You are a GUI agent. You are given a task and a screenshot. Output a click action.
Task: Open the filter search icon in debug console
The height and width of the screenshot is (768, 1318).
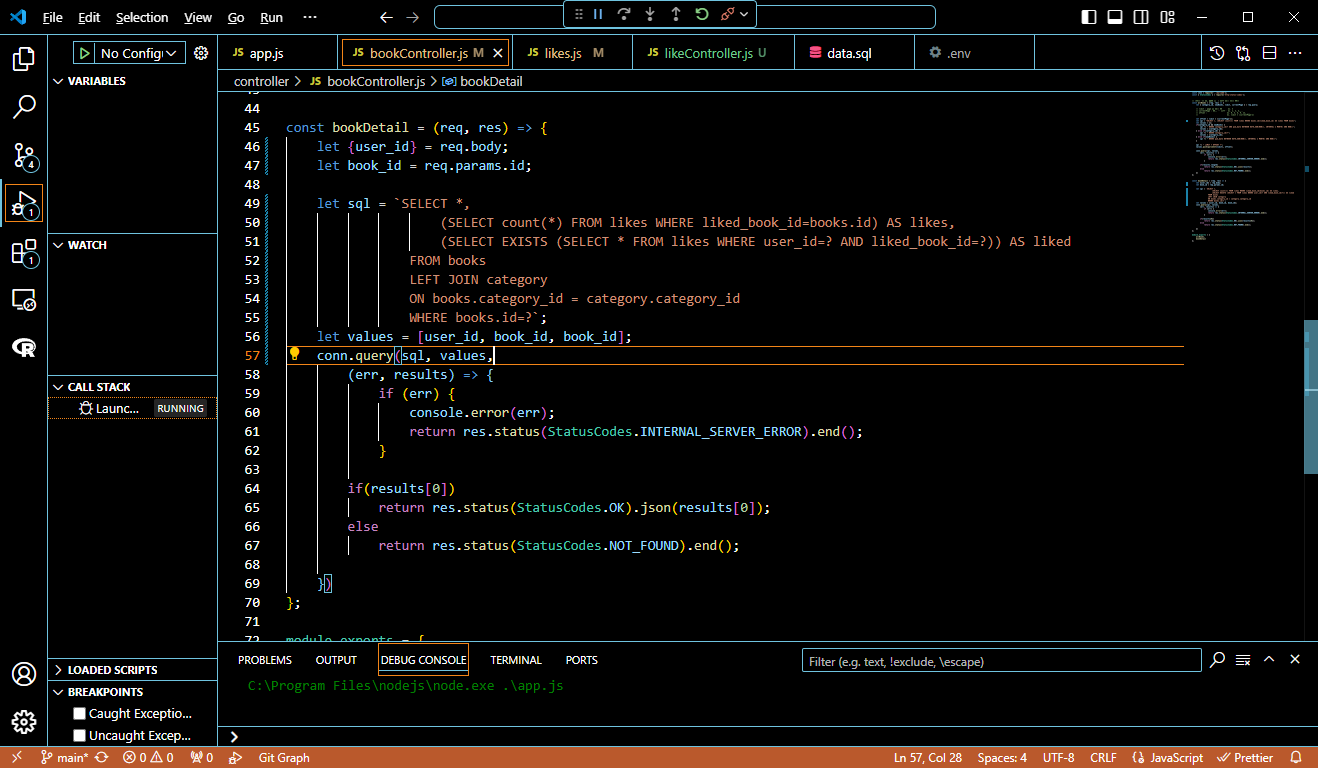coord(1218,660)
